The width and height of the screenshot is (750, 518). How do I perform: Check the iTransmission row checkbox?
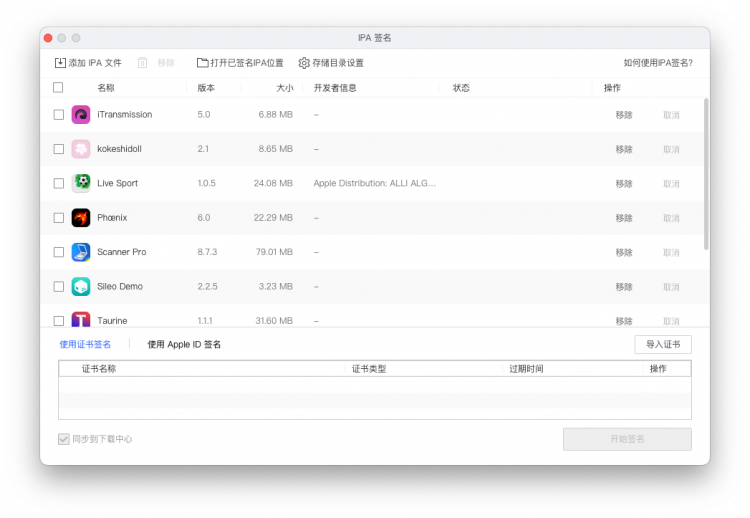coord(58,115)
